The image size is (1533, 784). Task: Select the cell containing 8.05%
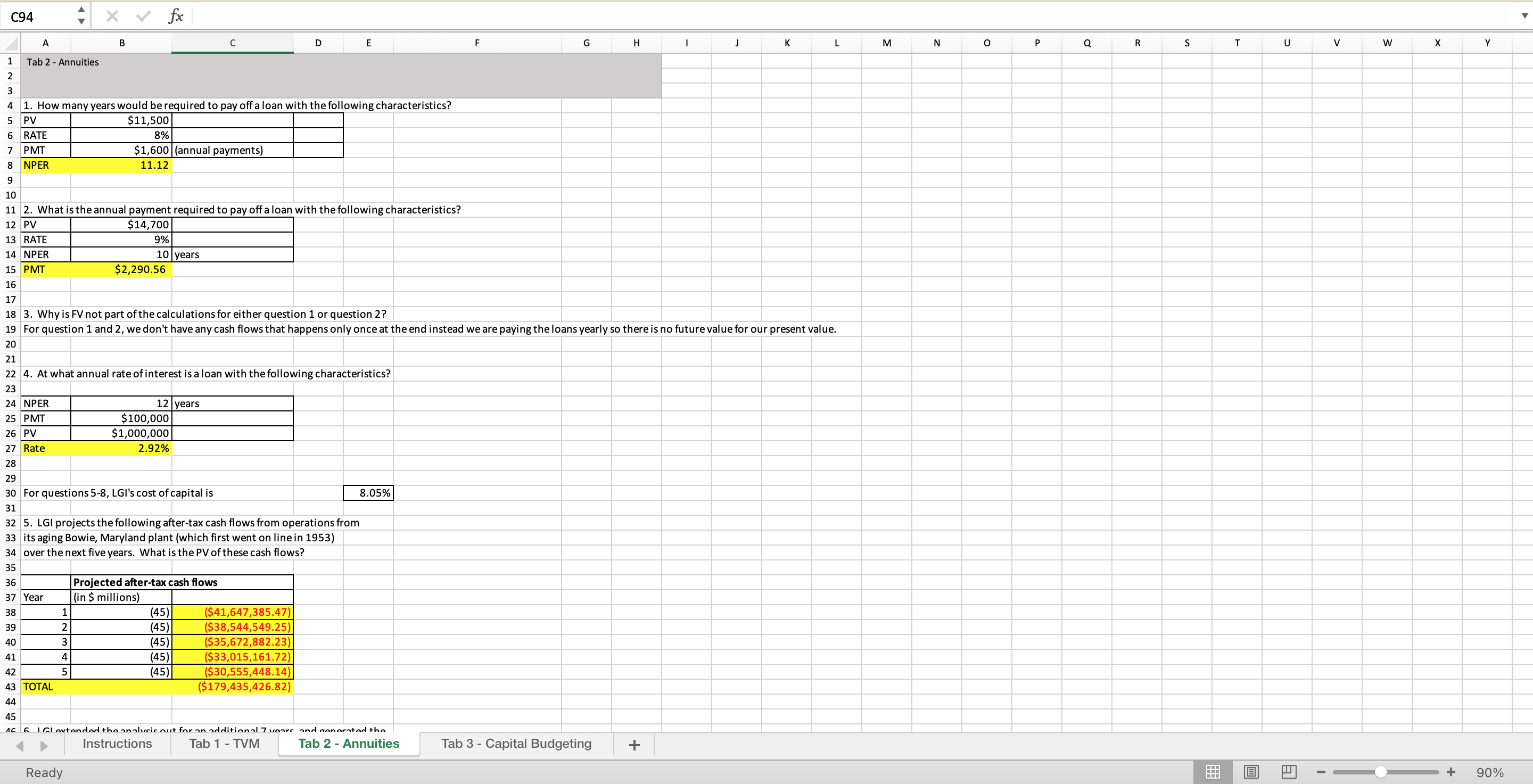click(x=367, y=492)
